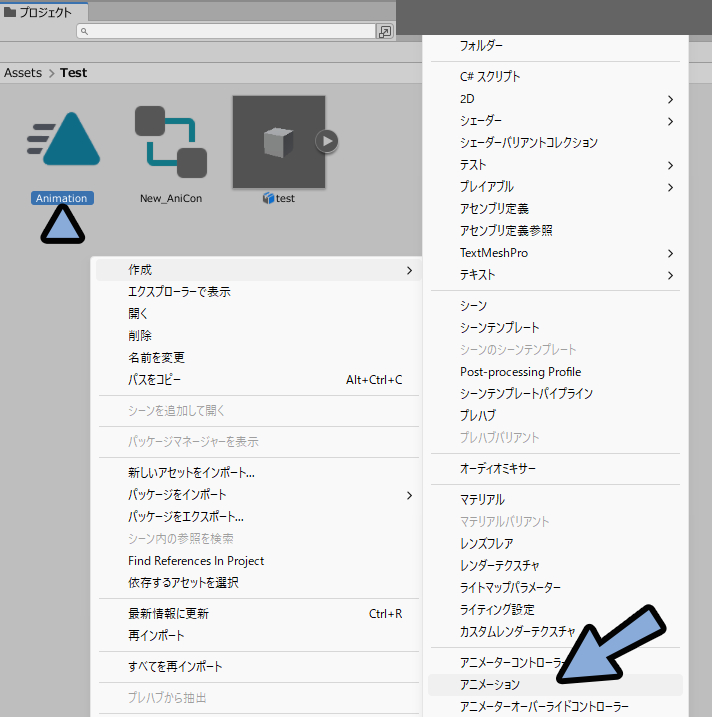Screen dimensions: 712x717
Task: Choose 依存するアセットを選択
Action: (x=259, y=583)
